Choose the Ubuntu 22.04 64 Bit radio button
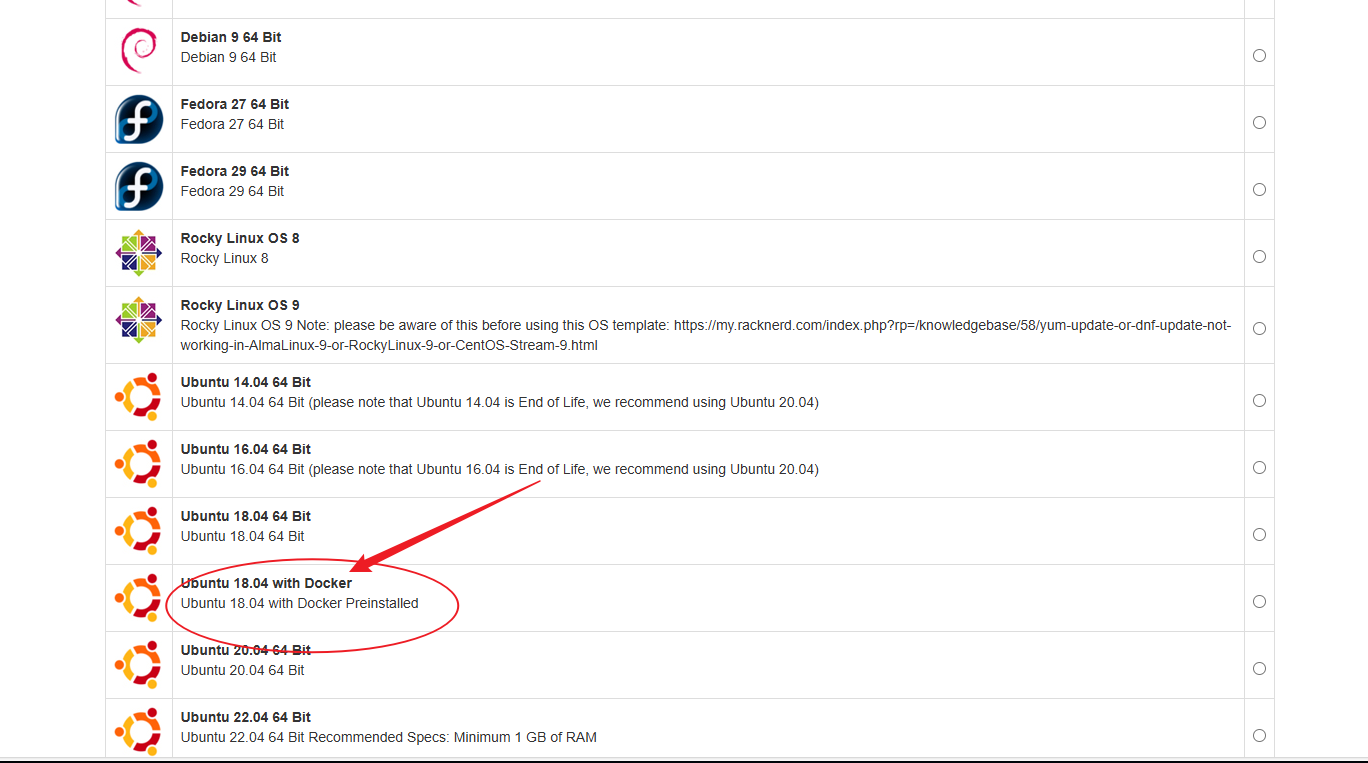 pos(1259,736)
